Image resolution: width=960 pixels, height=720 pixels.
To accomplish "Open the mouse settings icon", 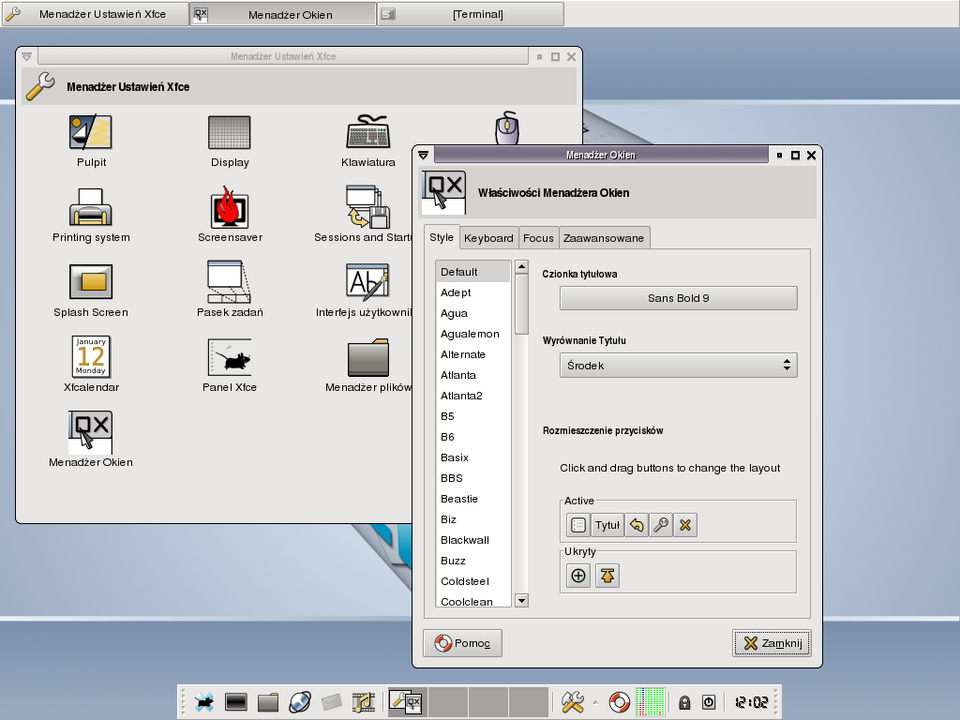I will click(507, 127).
